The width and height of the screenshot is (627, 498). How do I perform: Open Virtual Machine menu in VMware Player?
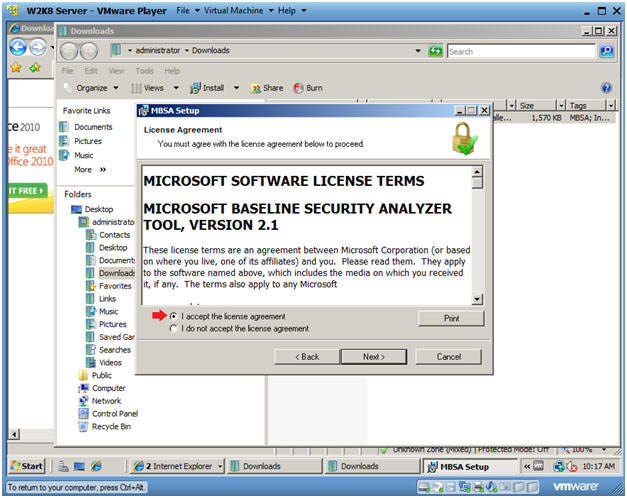pyautogui.click(x=238, y=10)
